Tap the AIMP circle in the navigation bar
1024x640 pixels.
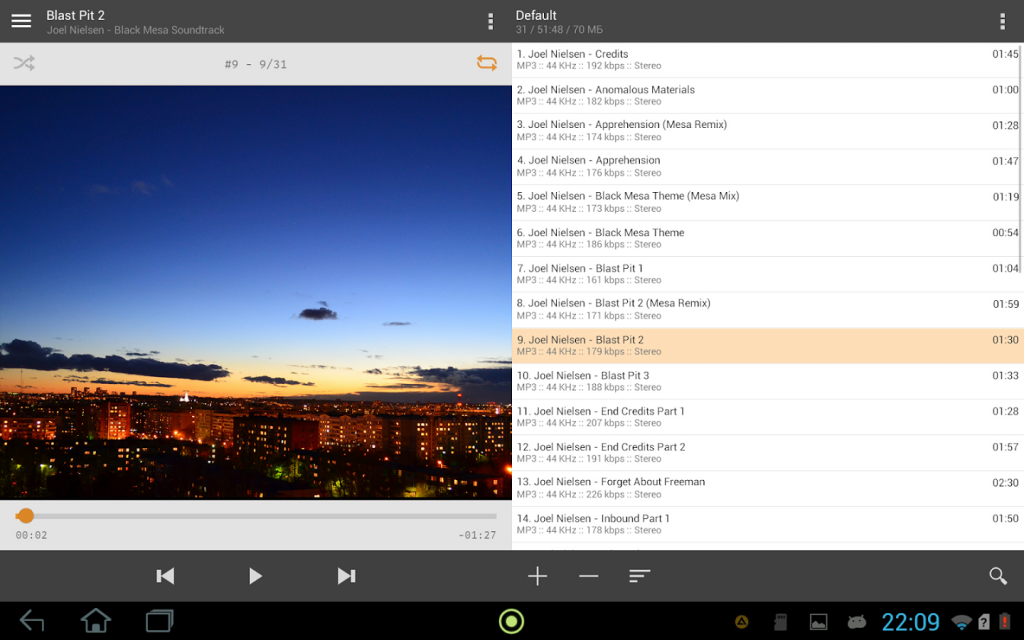510,621
